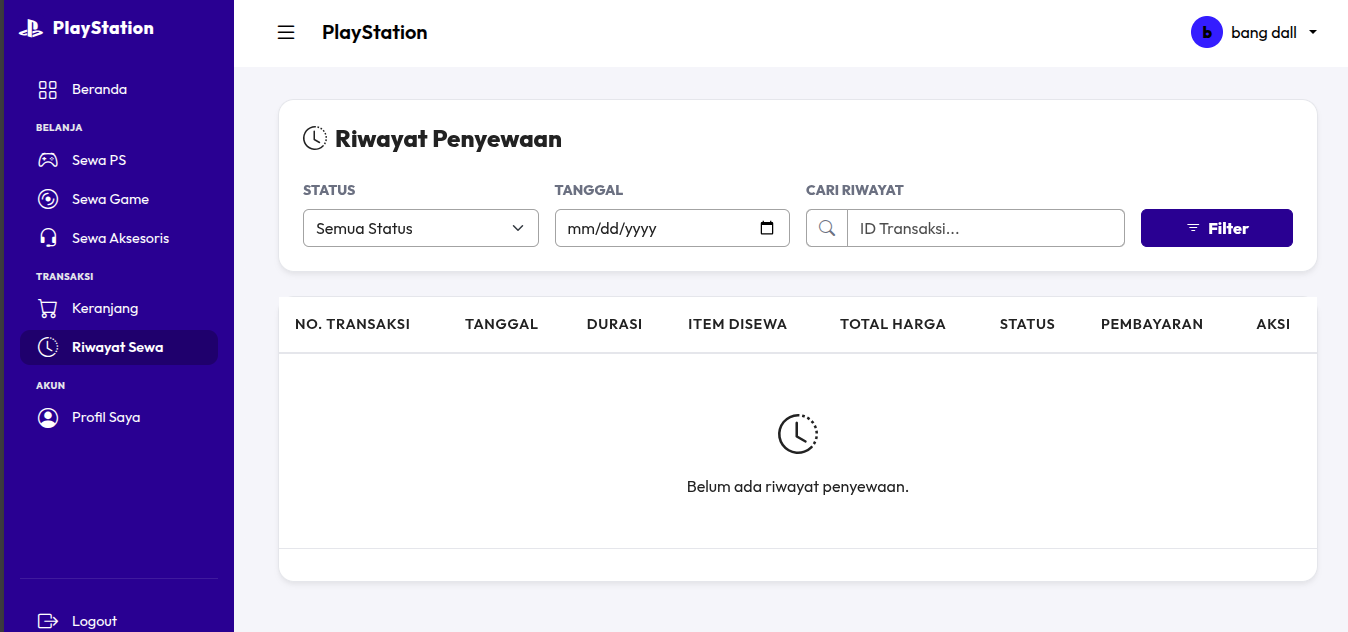
Task: Go to Sewa Aksesoris page
Action: click(119, 238)
